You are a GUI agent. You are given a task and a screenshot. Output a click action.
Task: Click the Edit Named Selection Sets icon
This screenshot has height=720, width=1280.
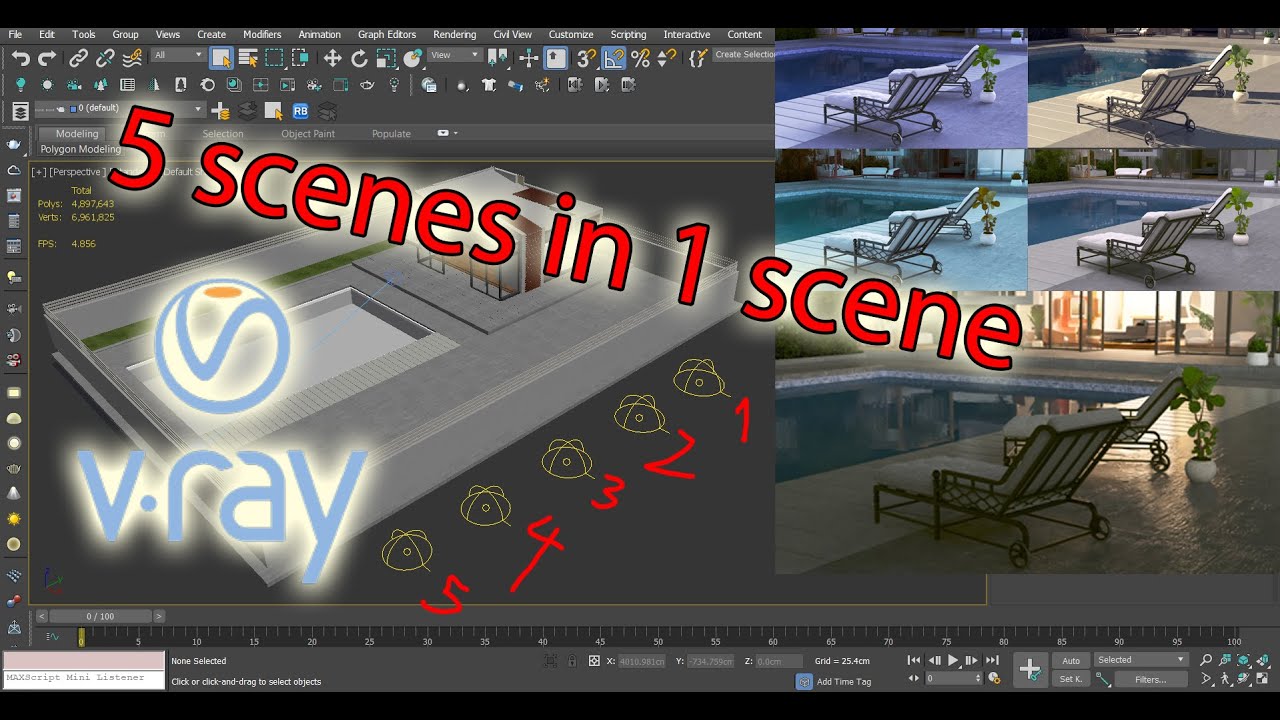coord(697,59)
